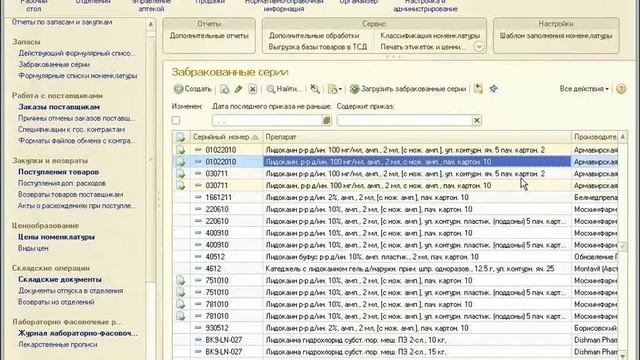Click down arrow of table vertical scrollbar
The height and width of the screenshot is (360, 640).
point(622,355)
